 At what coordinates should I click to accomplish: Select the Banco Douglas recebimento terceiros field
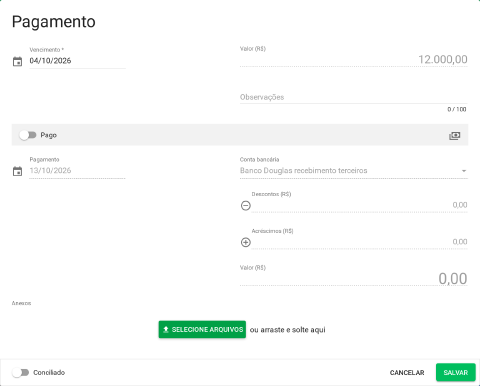[354, 171]
